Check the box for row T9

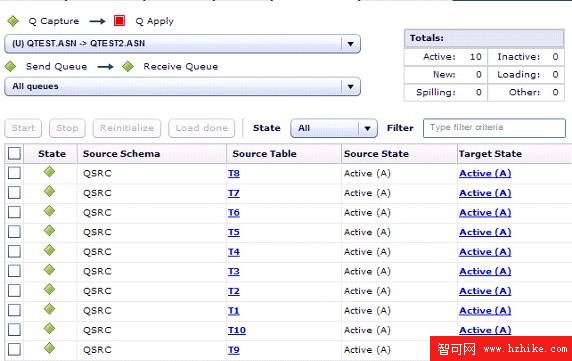pos(14,350)
